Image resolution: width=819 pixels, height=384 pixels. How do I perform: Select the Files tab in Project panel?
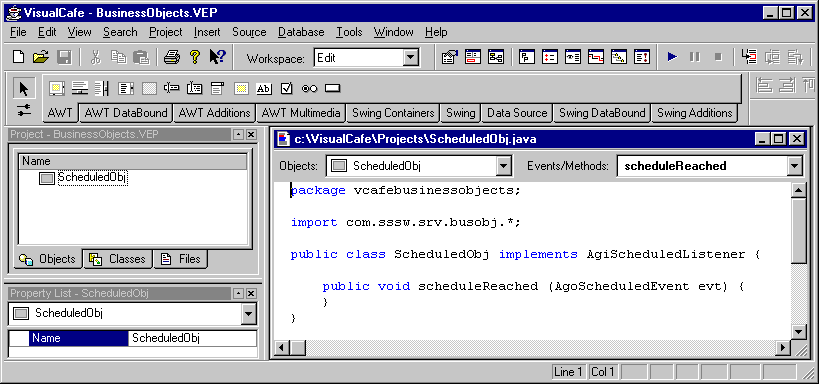point(181,259)
